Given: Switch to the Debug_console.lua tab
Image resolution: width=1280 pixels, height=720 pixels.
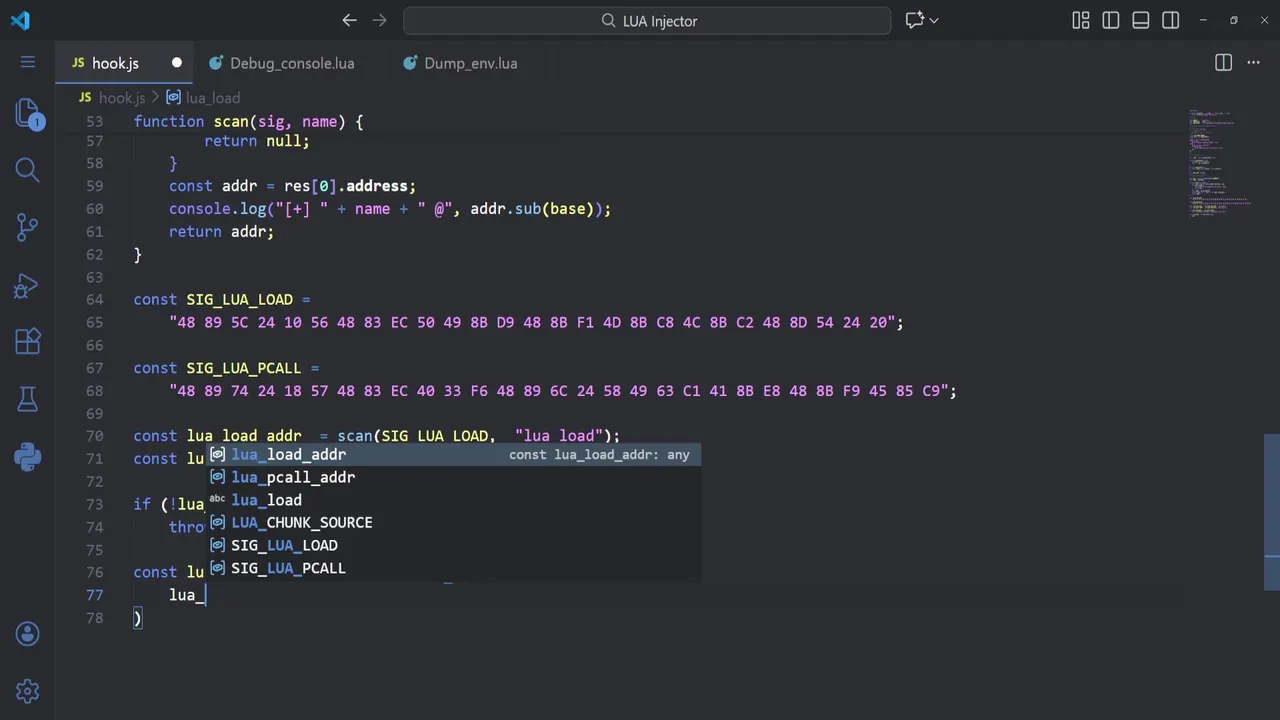Looking at the screenshot, I should coord(291,63).
